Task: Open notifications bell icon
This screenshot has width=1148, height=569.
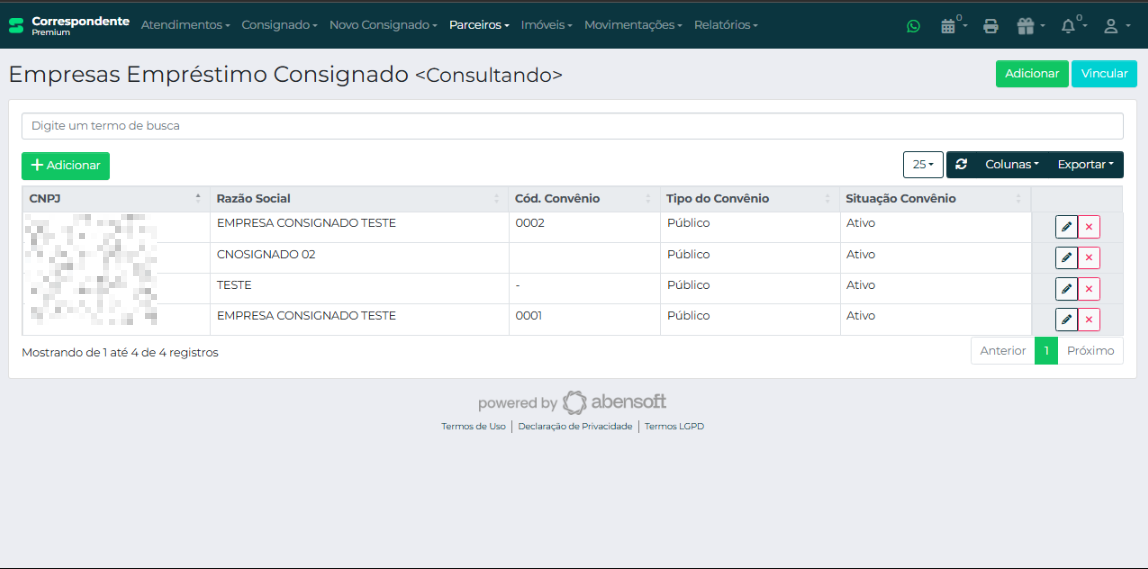Action: [1073, 26]
